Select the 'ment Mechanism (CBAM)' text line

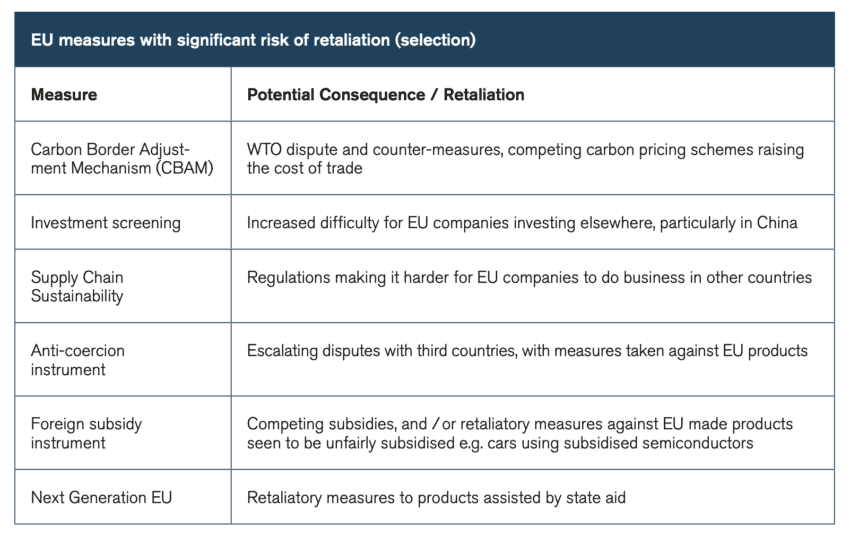[x=122, y=168]
